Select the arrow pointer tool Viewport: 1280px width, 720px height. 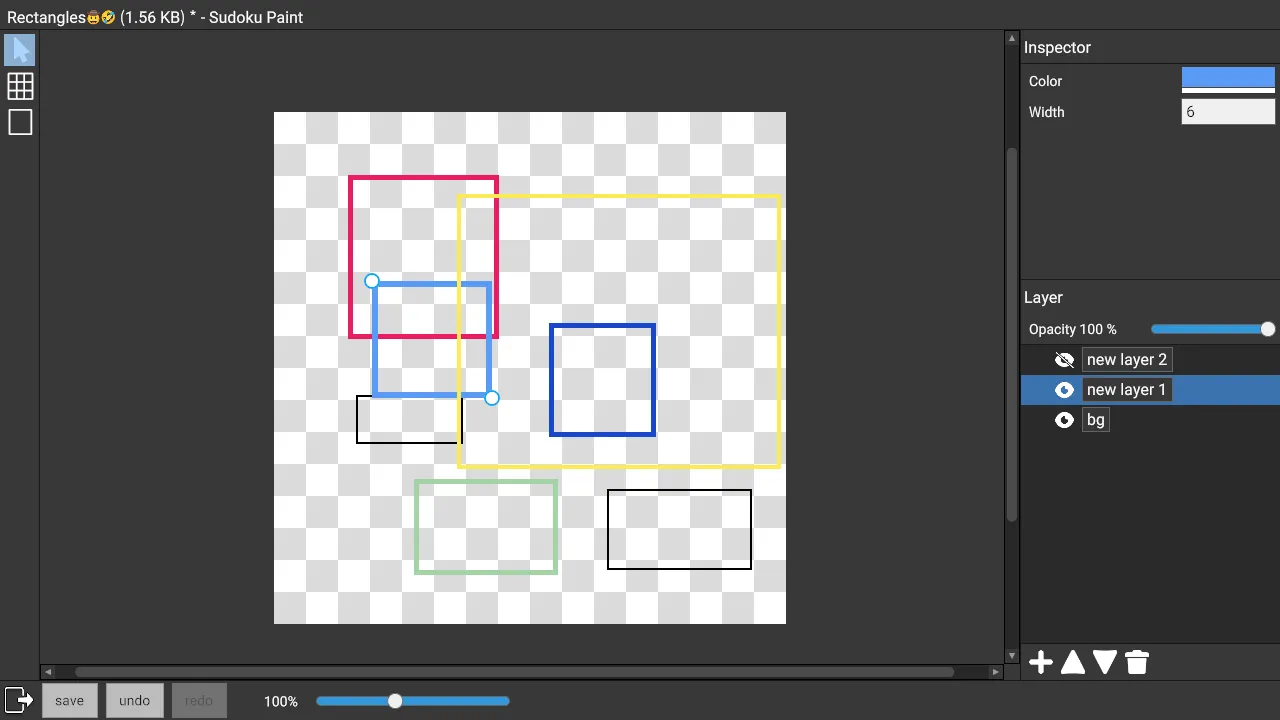(20, 50)
